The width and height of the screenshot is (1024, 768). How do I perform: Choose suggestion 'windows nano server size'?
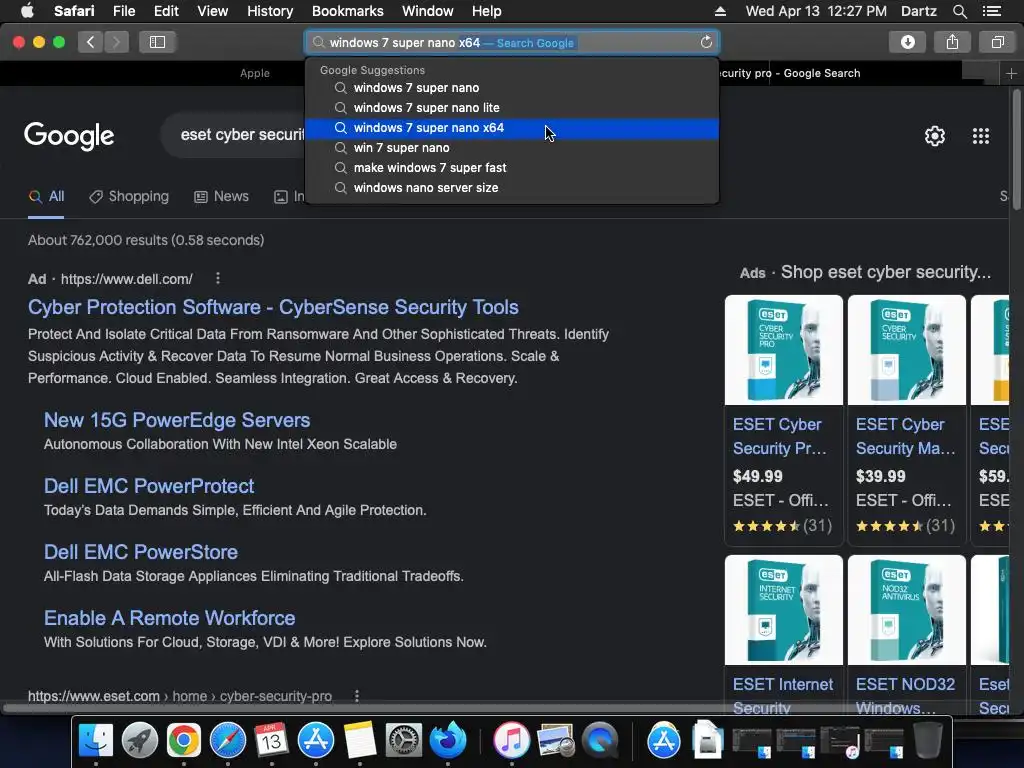[x=512, y=188]
